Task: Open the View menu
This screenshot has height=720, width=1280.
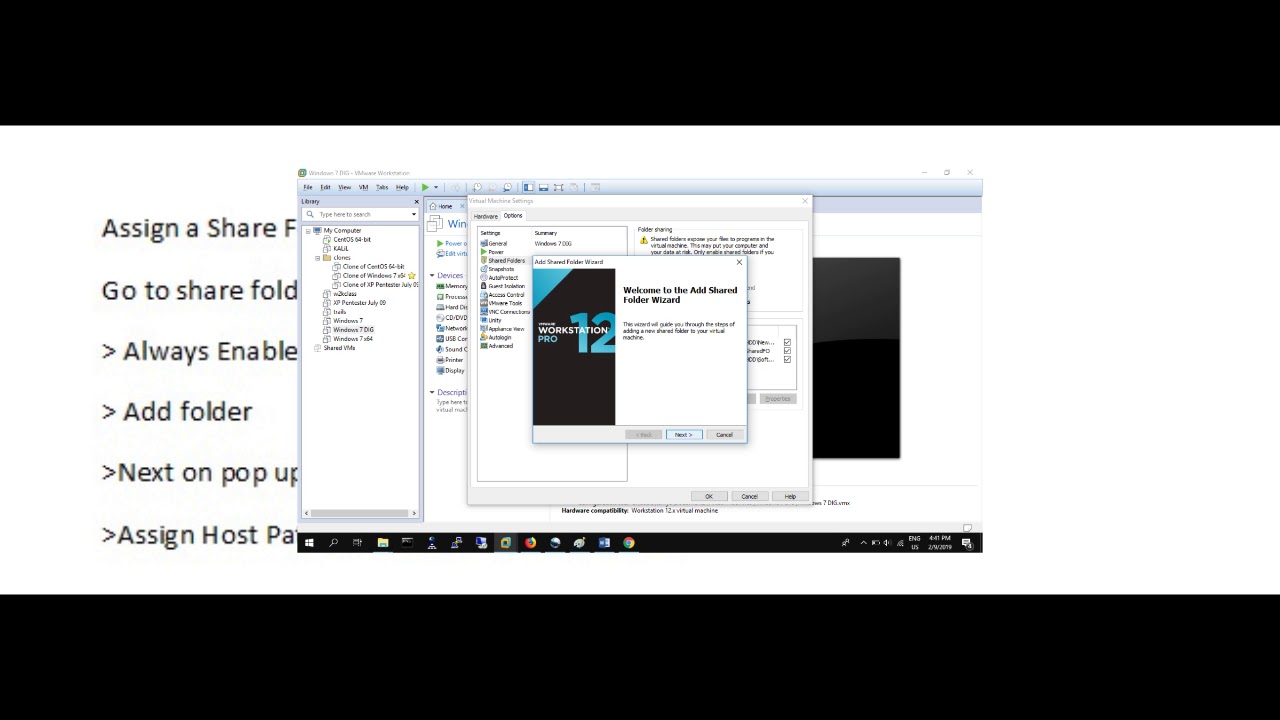Action: (344, 187)
